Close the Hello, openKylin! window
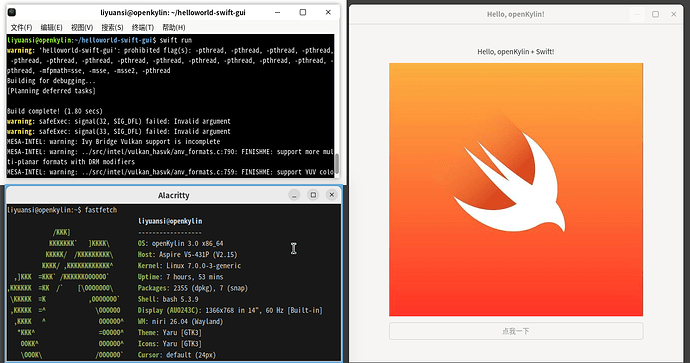The height and width of the screenshot is (363, 690). click(673, 14)
